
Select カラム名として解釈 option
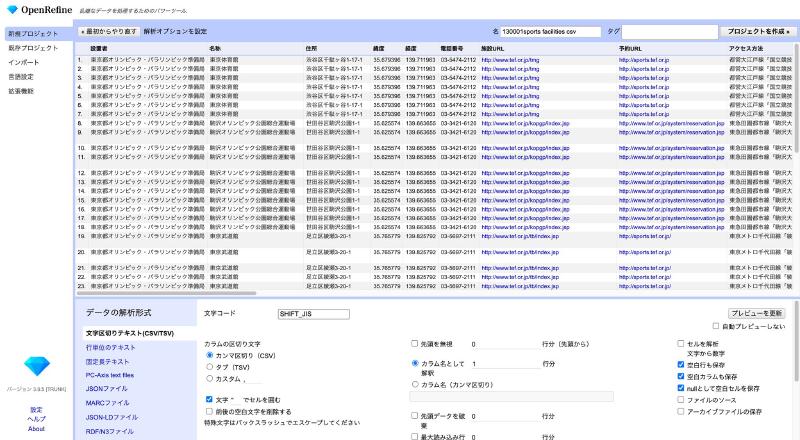pos(415,363)
